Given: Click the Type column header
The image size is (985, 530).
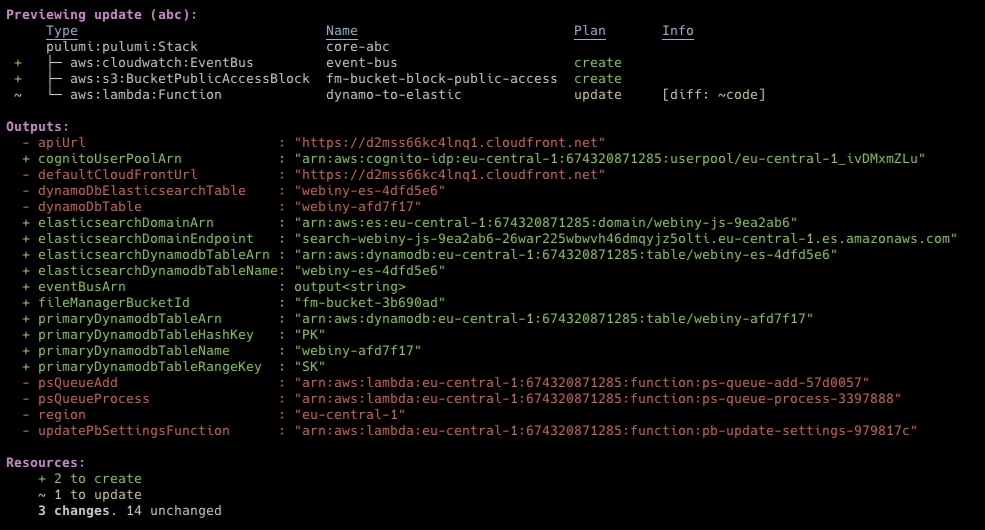Looking at the screenshot, I should (x=62, y=31).
